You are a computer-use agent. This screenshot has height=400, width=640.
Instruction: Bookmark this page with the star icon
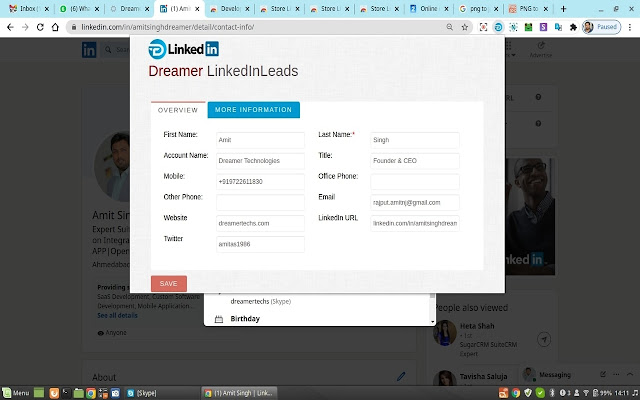click(x=464, y=27)
